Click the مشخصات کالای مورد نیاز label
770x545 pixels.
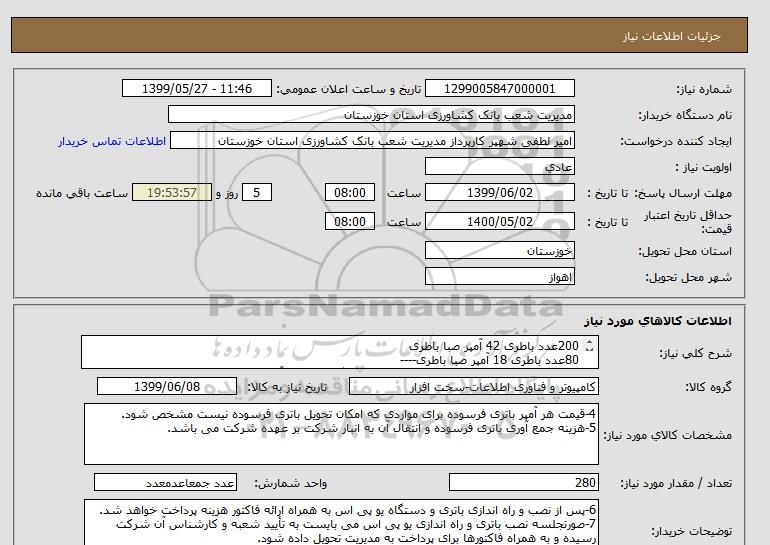(x=667, y=435)
